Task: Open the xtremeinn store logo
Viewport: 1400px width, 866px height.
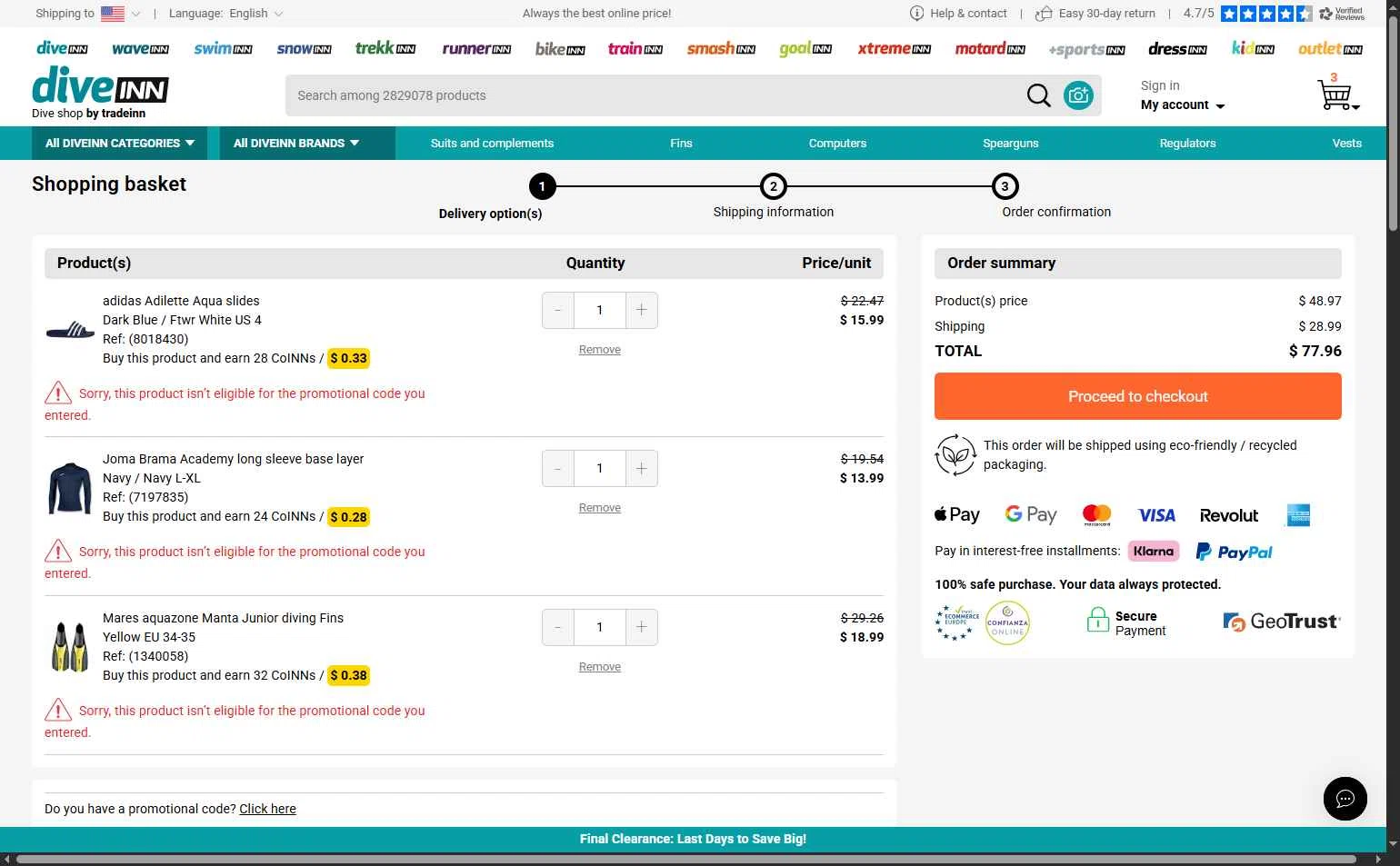Action: coord(895,49)
